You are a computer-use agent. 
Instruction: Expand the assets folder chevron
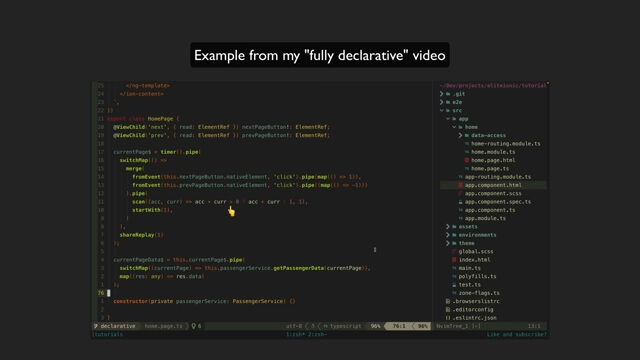click(x=448, y=227)
